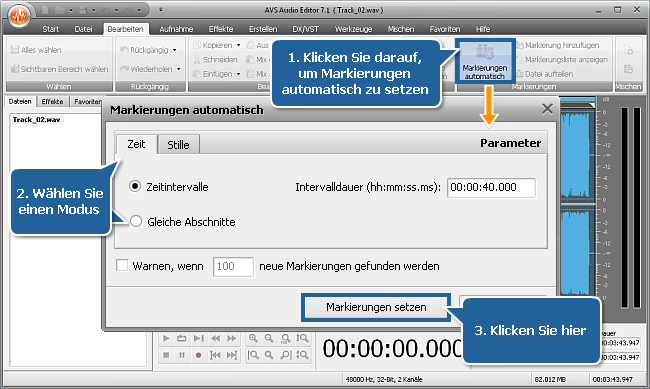Click the lower icon in the Mischen ribbon group
The height and width of the screenshot is (389, 650).
click(x=628, y=69)
